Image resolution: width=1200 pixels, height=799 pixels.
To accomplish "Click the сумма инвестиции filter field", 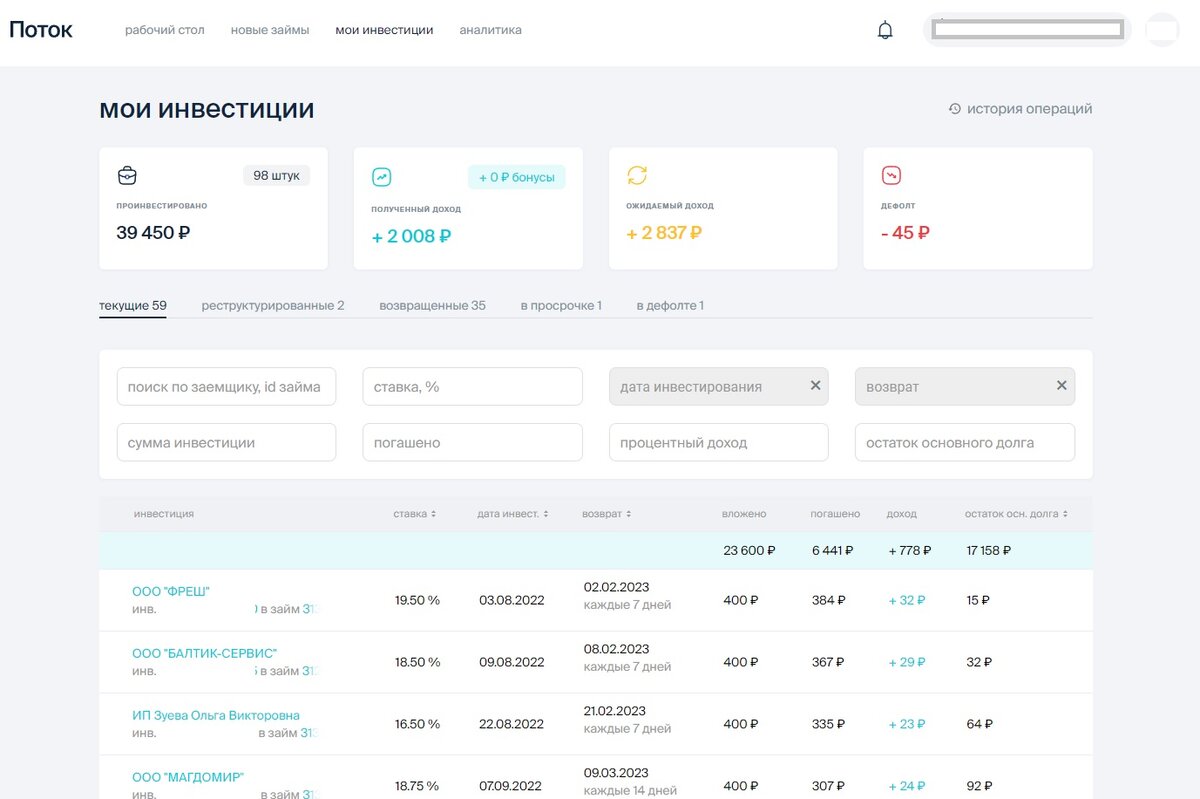I will 226,443.
